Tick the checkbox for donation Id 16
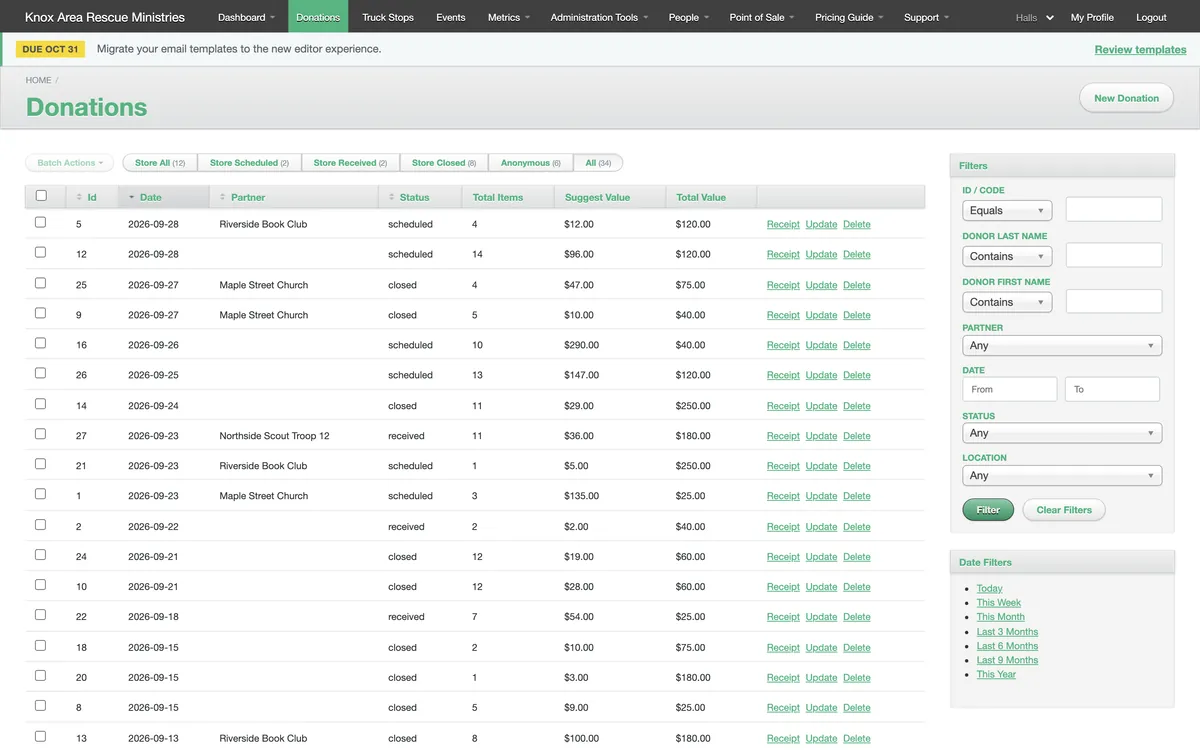1200x750 pixels. coord(41,343)
